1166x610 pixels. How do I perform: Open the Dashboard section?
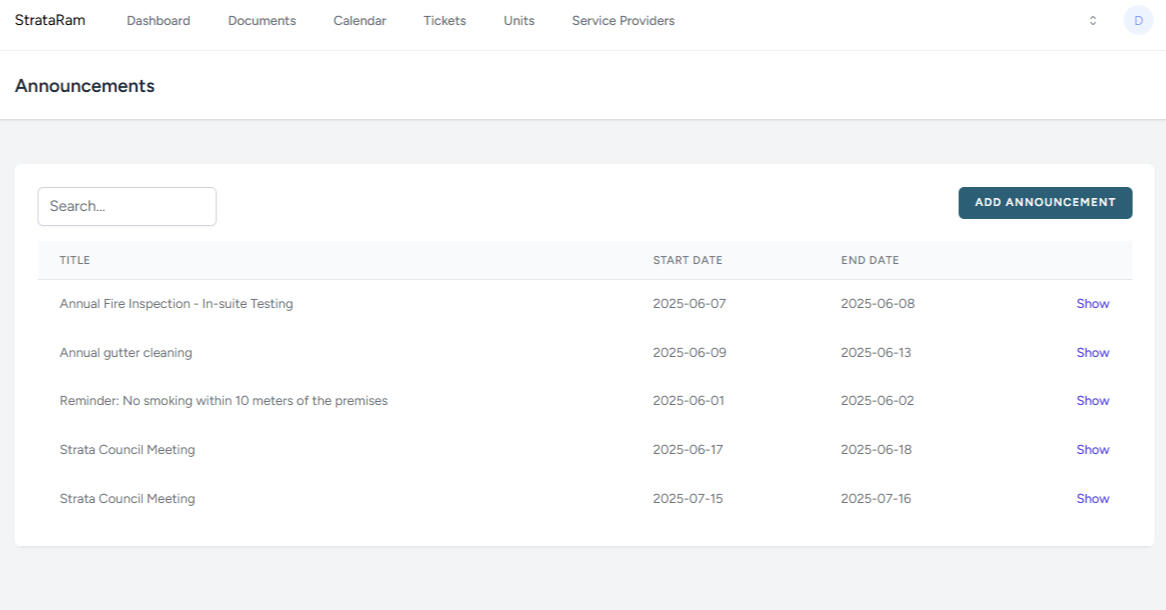point(158,20)
